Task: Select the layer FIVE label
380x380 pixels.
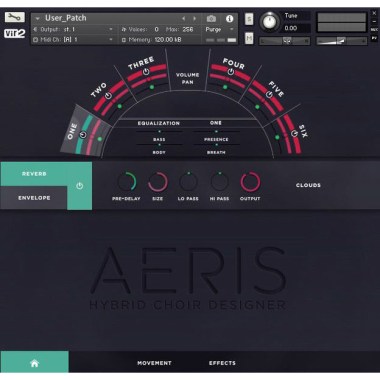Action: [276, 89]
